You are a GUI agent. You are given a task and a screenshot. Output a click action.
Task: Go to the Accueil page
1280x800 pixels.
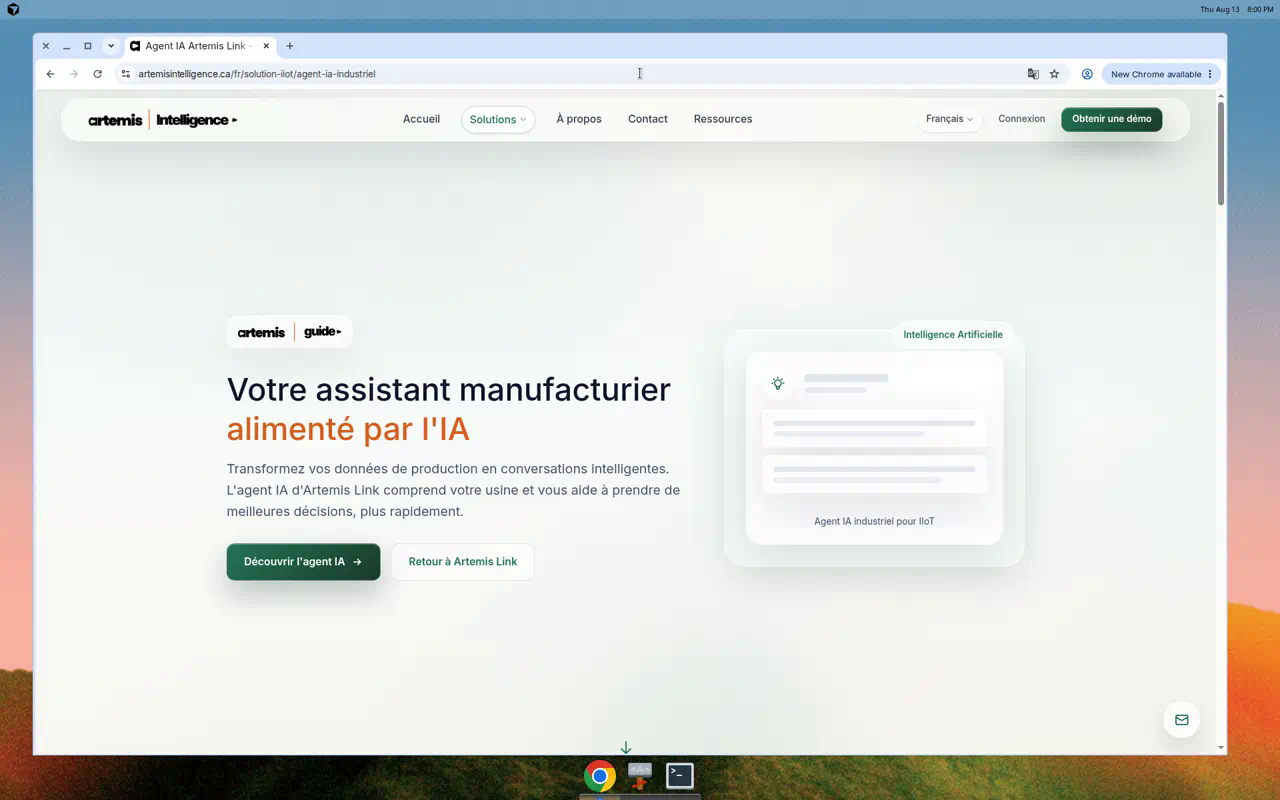[x=421, y=119]
